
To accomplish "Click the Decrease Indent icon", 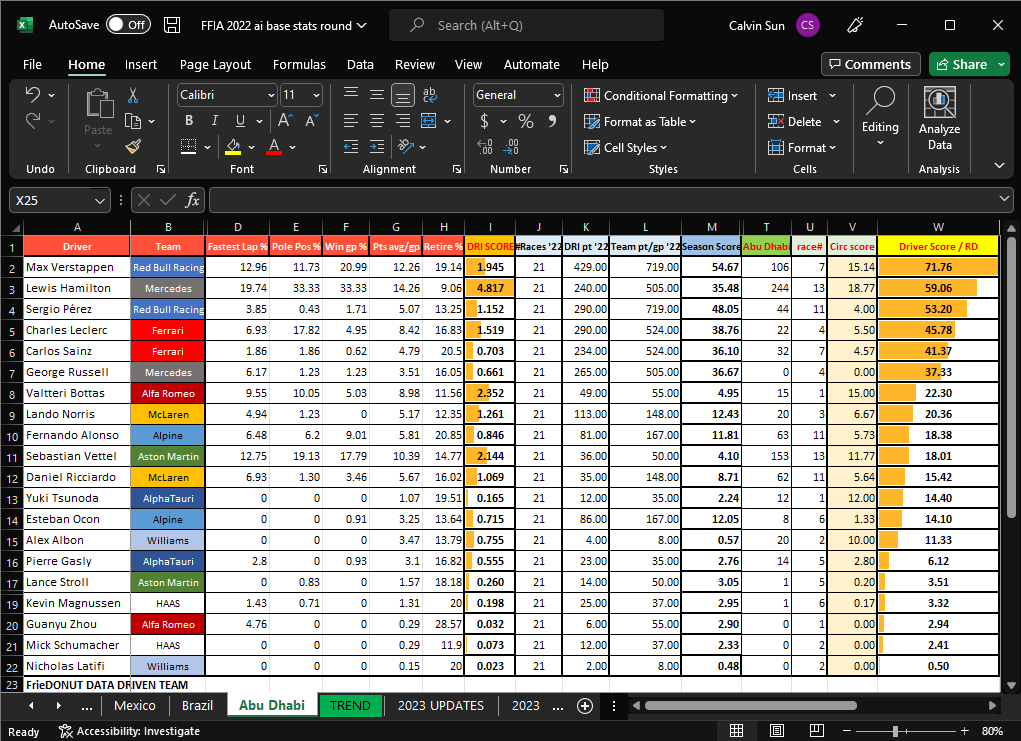I will (x=351, y=147).
